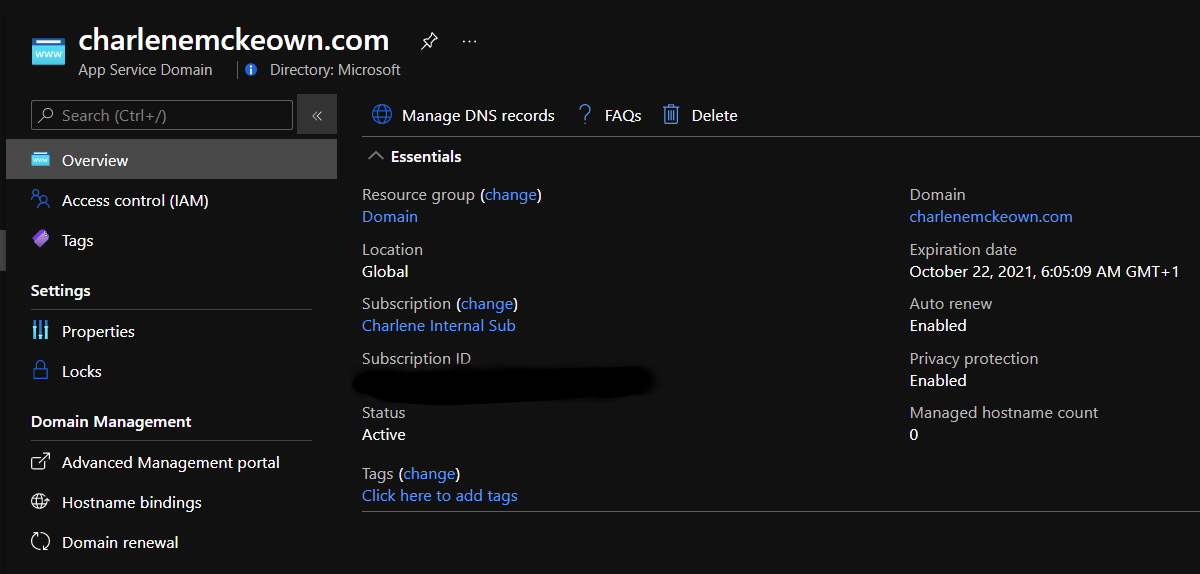Open the Domain resource group link
Image resolution: width=1200 pixels, height=574 pixels.
pos(390,217)
